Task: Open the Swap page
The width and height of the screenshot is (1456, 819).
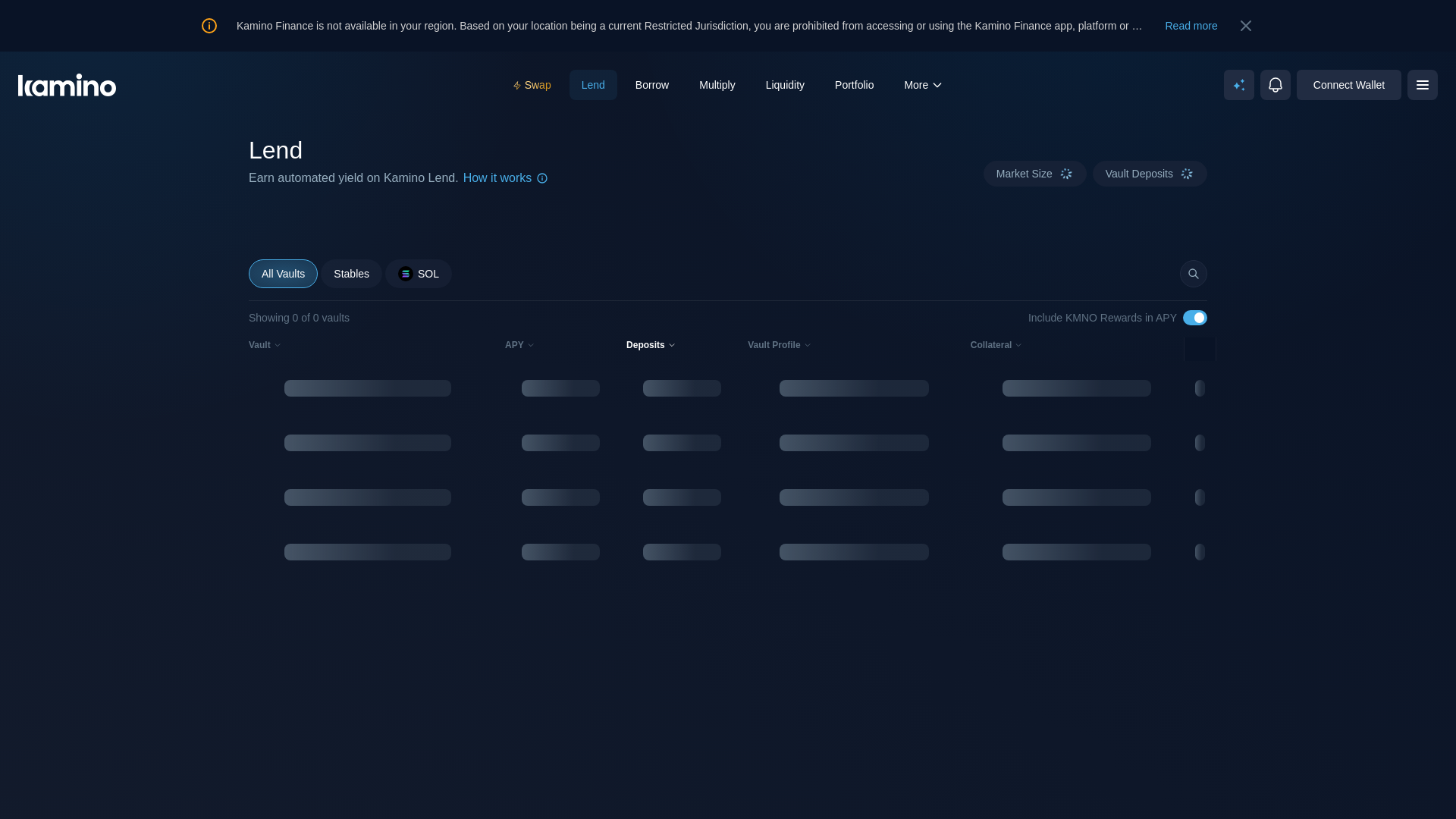Action: 532,85
